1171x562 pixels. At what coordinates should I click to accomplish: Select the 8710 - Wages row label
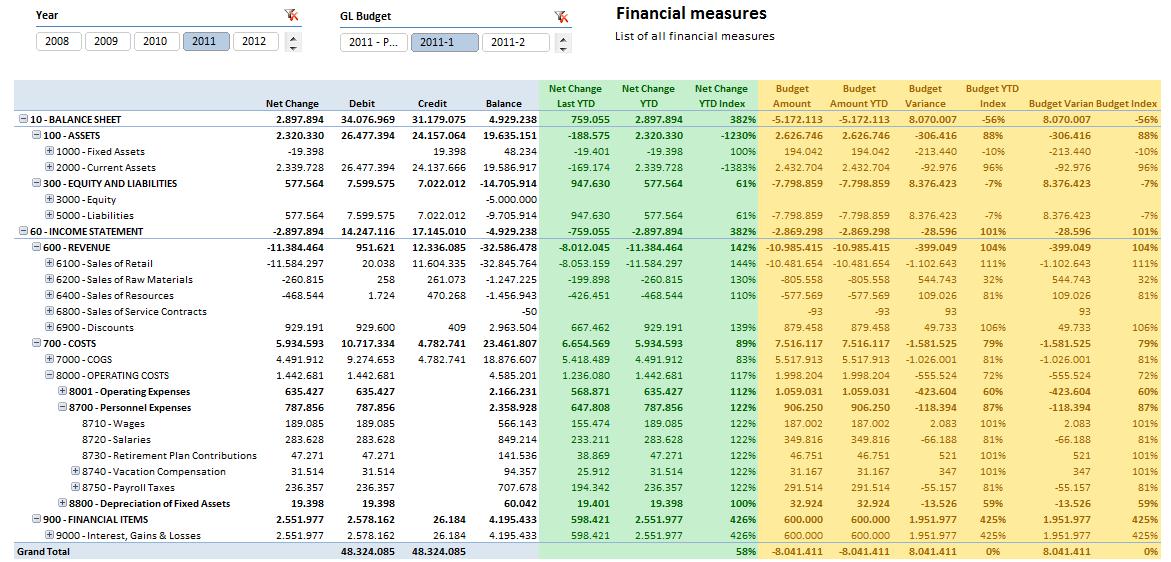tap(114, 423)
